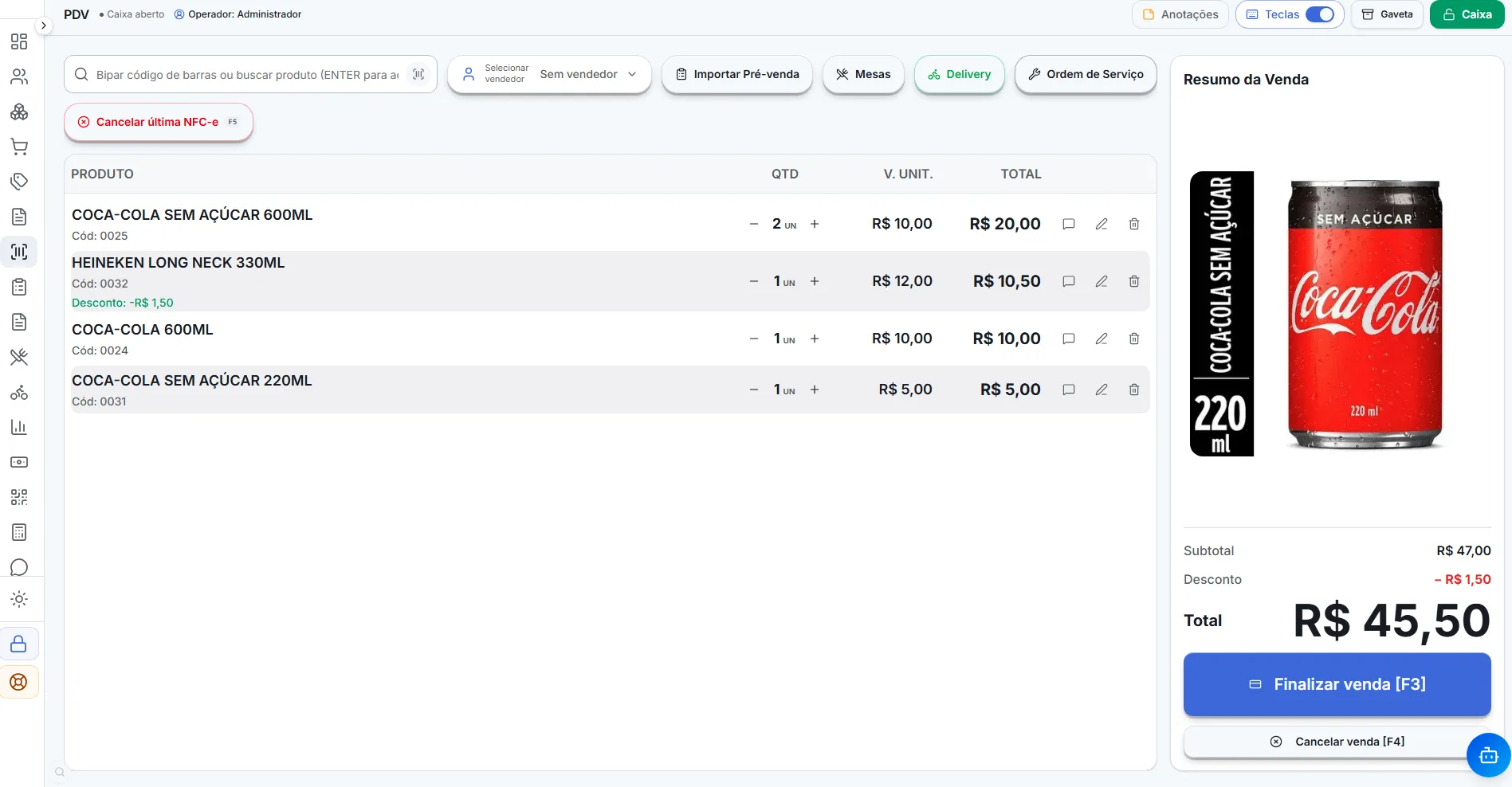
Task: Decrease quantity of COCA-COLA SEM AÇÚCAR 600ML
Action: point(754,224)
